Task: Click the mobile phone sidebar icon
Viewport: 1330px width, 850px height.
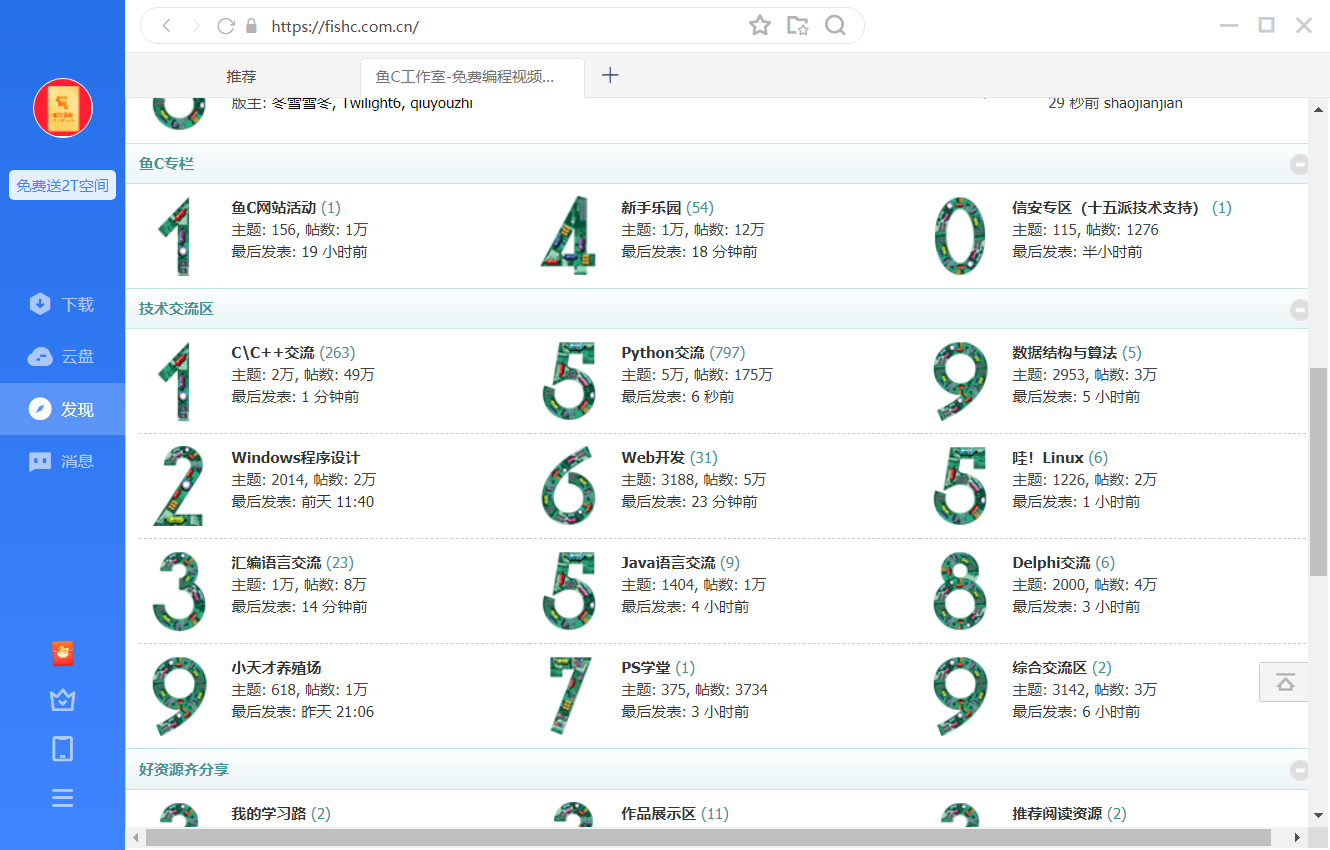Action: (x=63, y=749)
